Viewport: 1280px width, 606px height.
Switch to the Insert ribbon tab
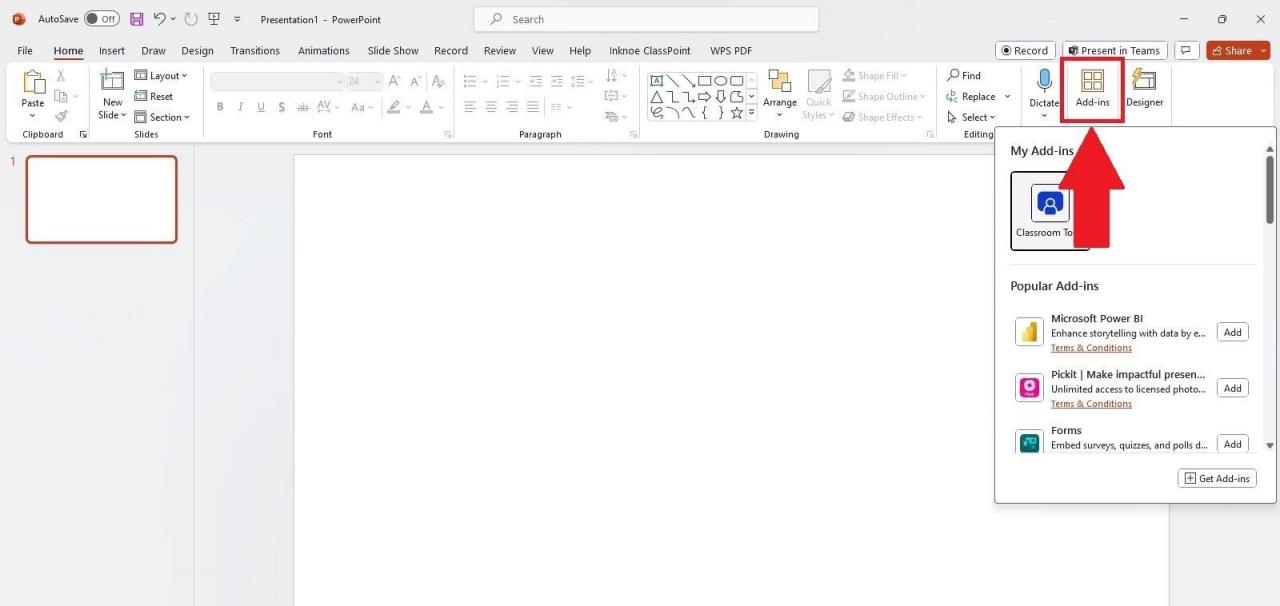point(111,50)
